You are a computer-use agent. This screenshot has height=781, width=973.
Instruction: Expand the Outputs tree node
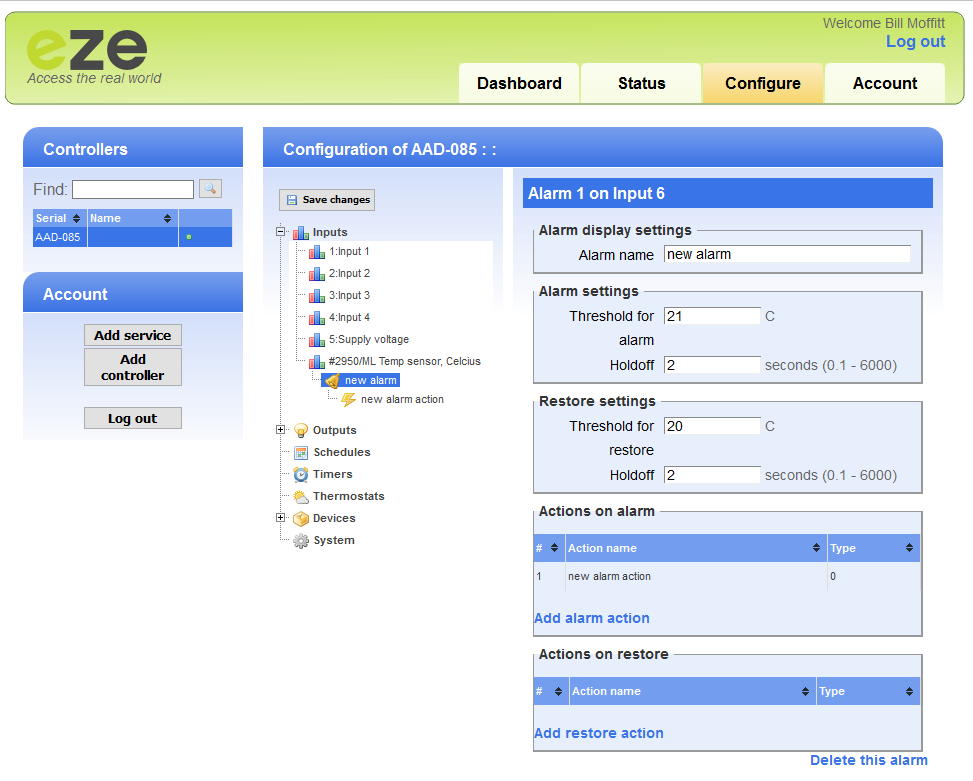pos(281,430)
